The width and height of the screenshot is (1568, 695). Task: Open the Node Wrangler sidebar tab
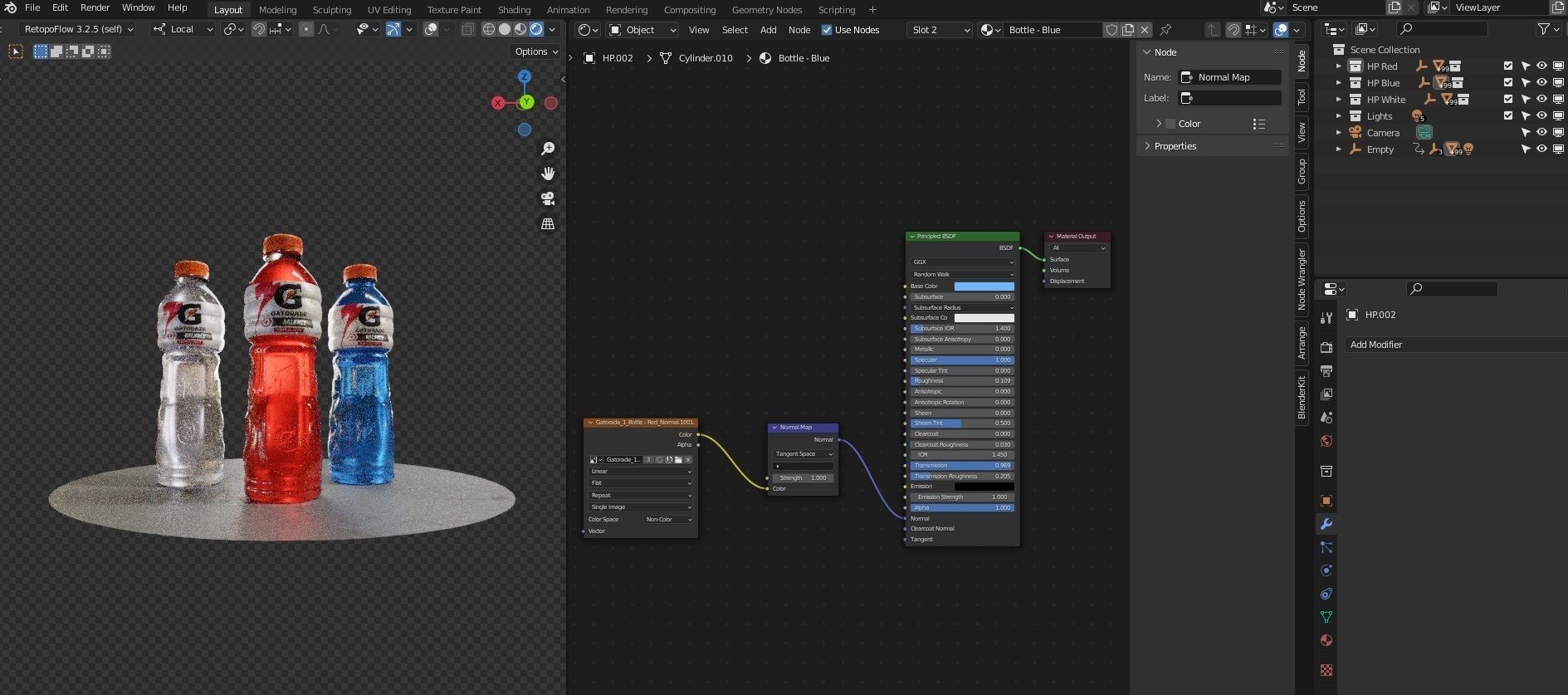pos(1302,279)
